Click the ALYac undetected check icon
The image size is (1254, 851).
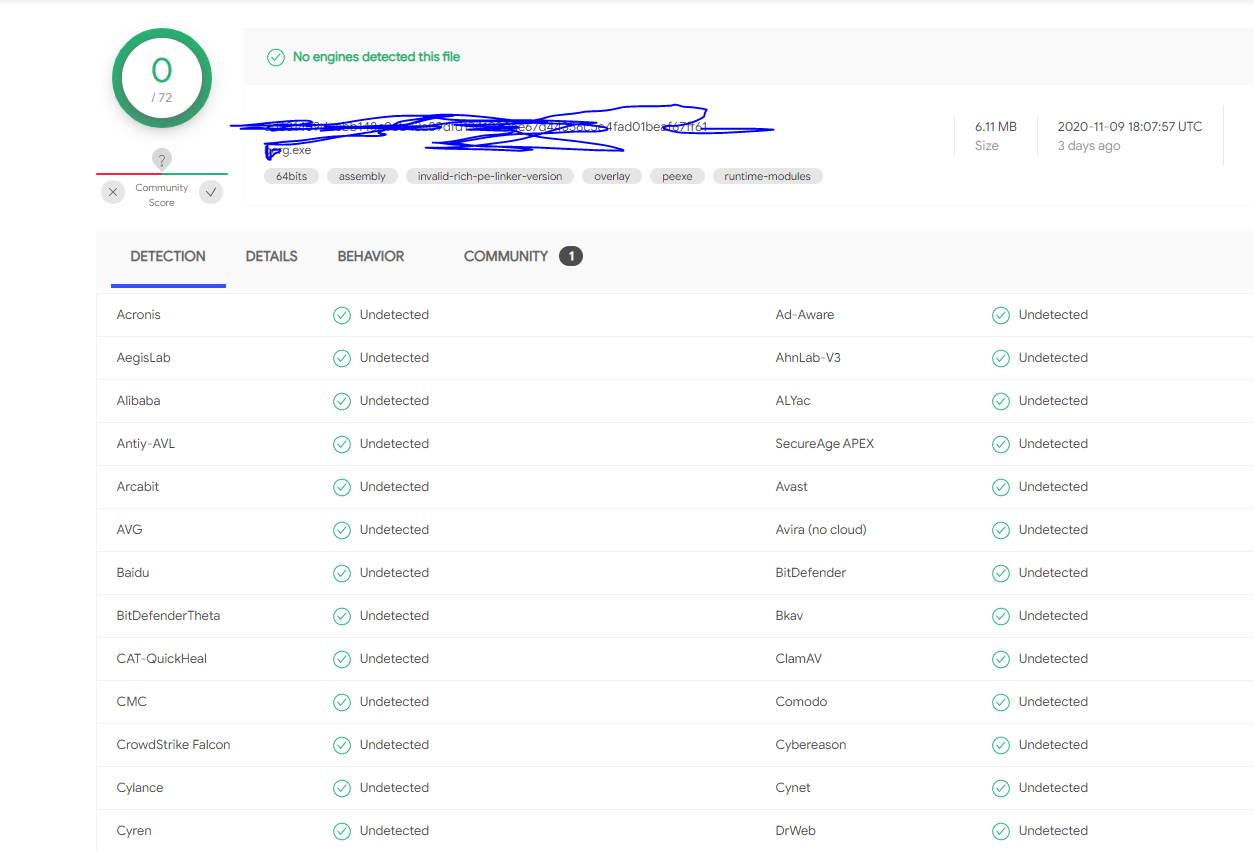click(1001, 401)
